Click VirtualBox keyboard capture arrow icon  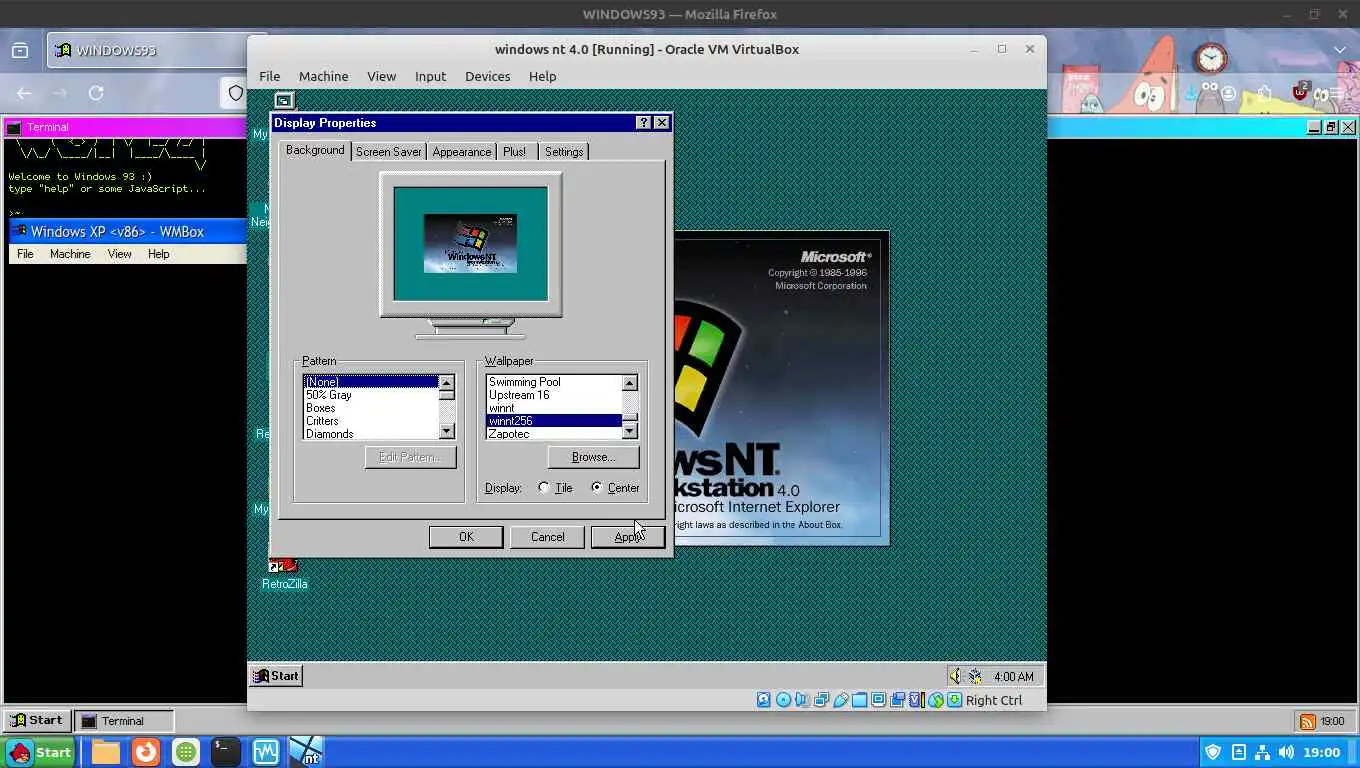click(954, 700)
